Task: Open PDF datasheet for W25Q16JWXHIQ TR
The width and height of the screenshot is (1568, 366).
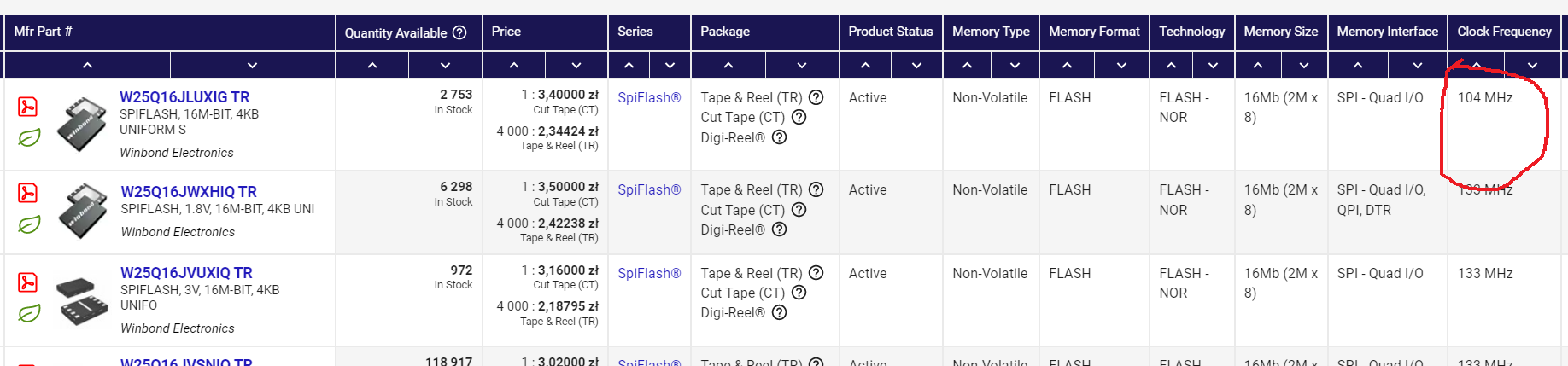Action: coord(27,193)
